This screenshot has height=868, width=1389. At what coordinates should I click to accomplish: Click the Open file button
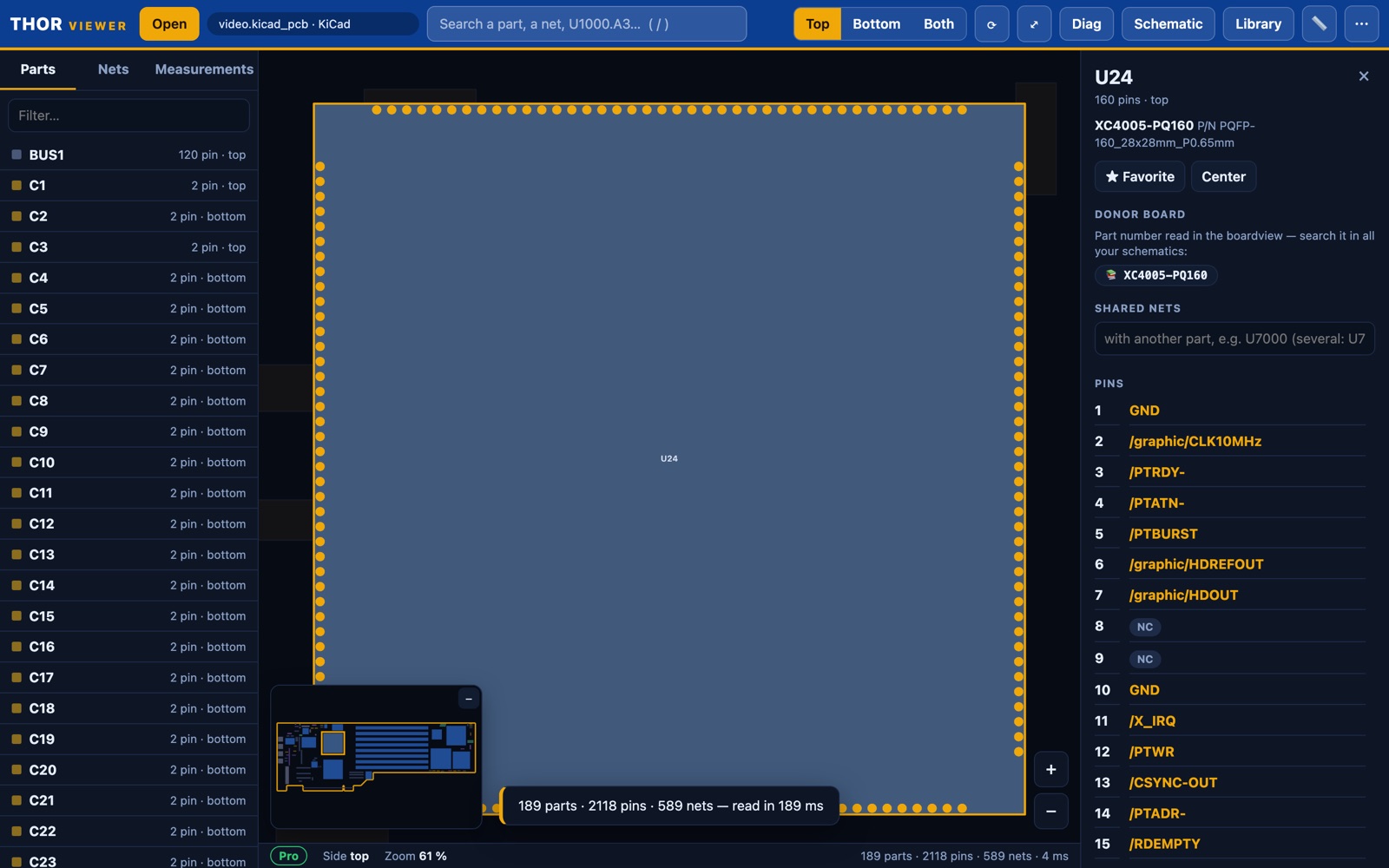tap(169, 24)
